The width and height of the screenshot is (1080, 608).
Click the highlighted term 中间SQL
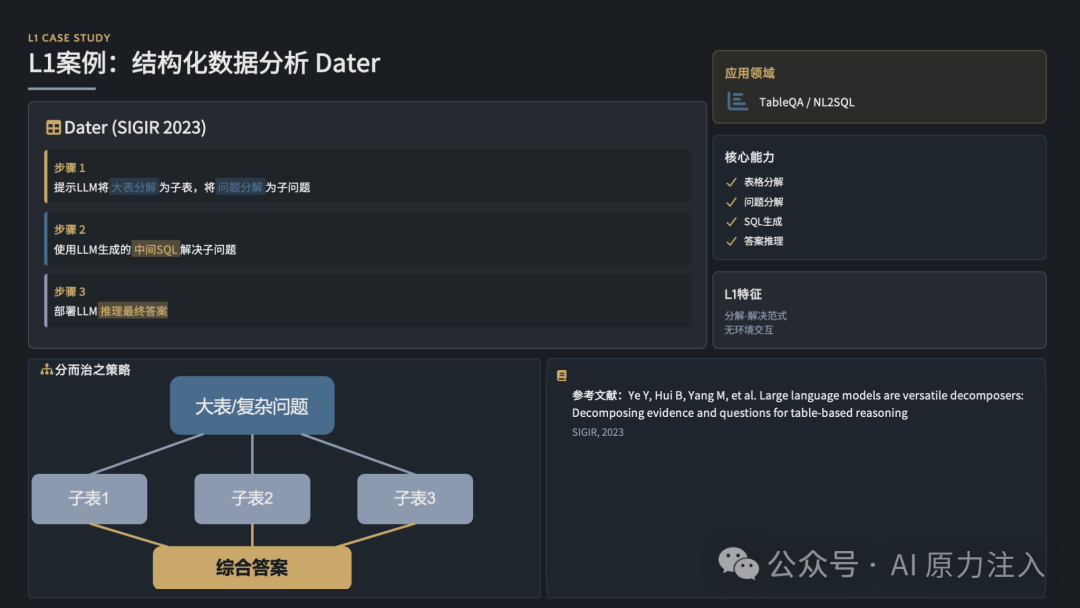click(x=156, y=249)
